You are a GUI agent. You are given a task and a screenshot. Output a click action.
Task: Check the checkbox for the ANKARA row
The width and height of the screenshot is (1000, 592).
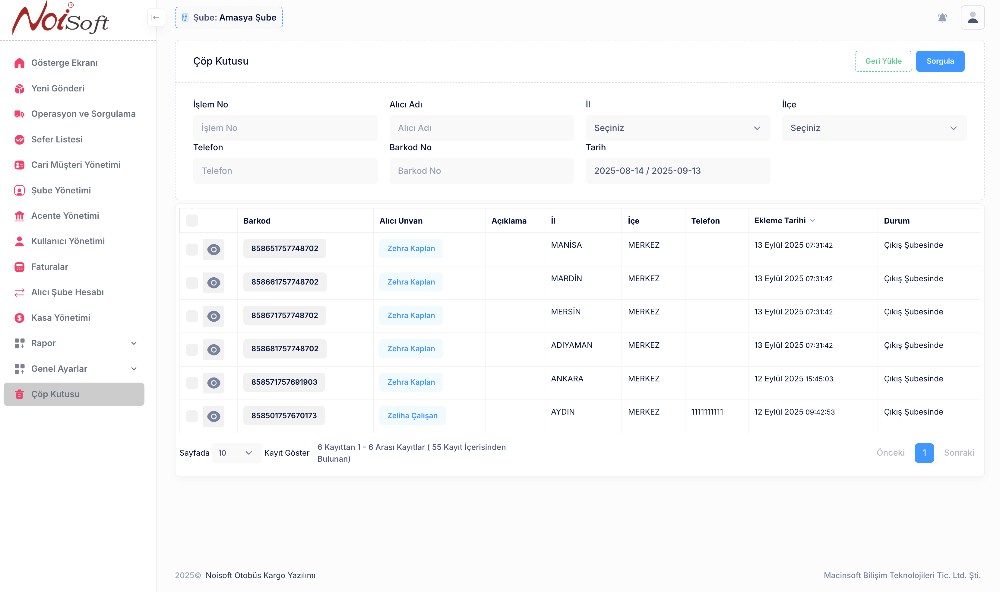[192, 383]
